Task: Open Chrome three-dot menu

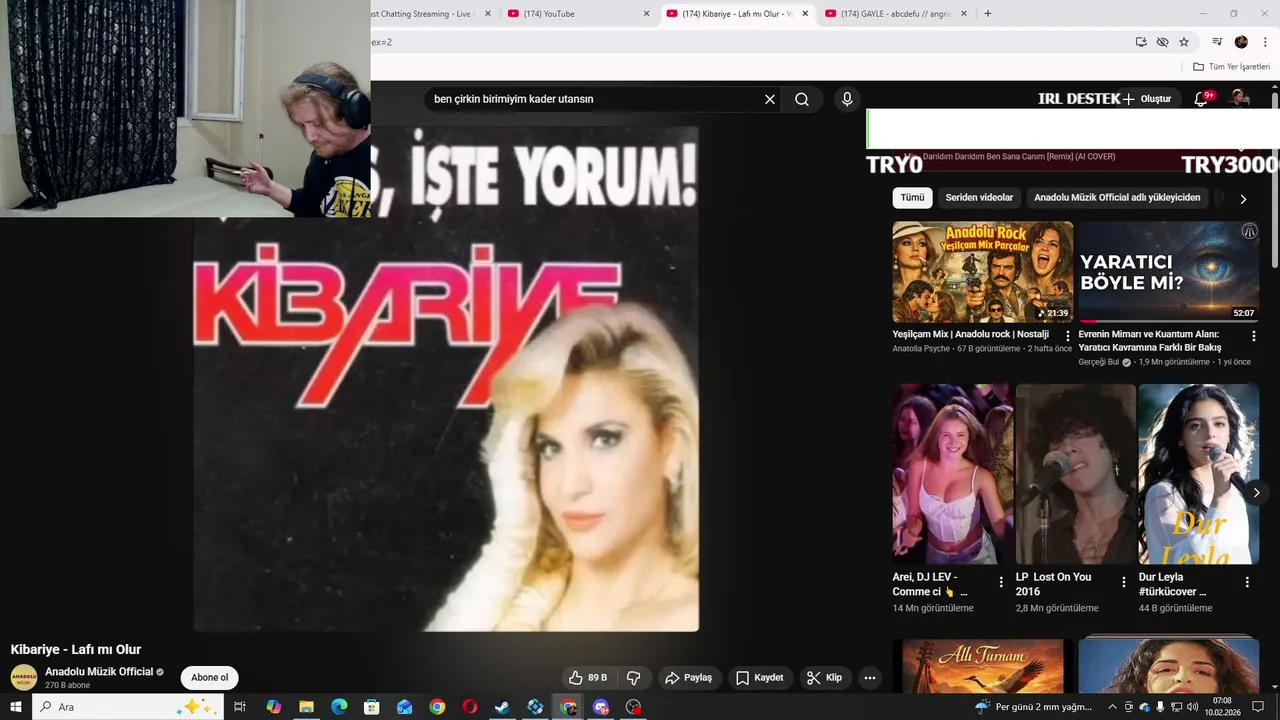Action: point(1265,42)
